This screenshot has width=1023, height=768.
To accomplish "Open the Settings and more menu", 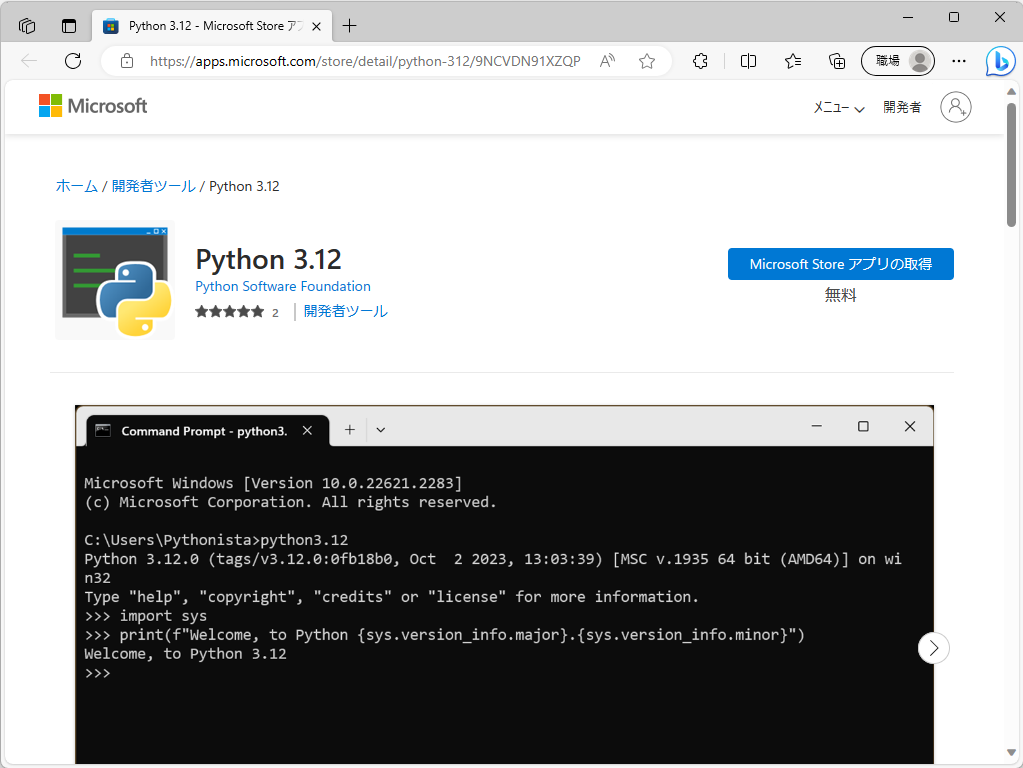I will pyautogui.click(x=958, y=61).
